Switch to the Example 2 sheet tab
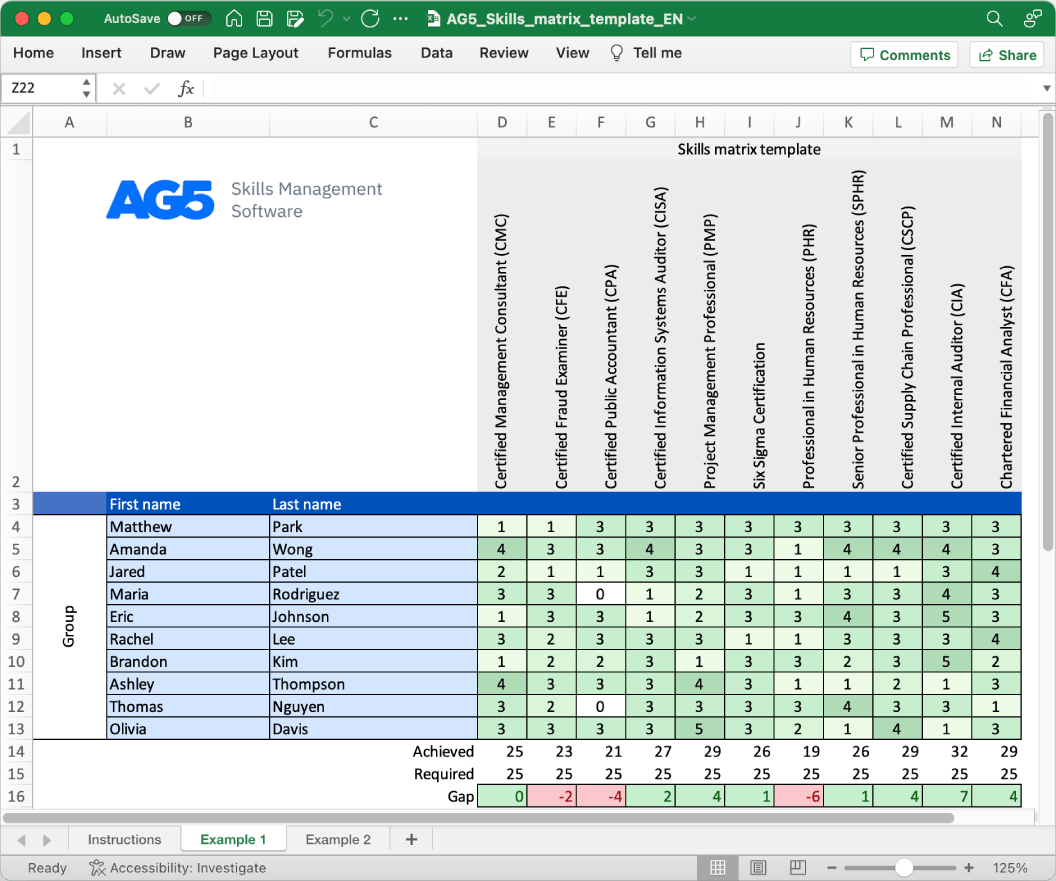Screen dimensions: 1056x881 click(x=338, y=840)
